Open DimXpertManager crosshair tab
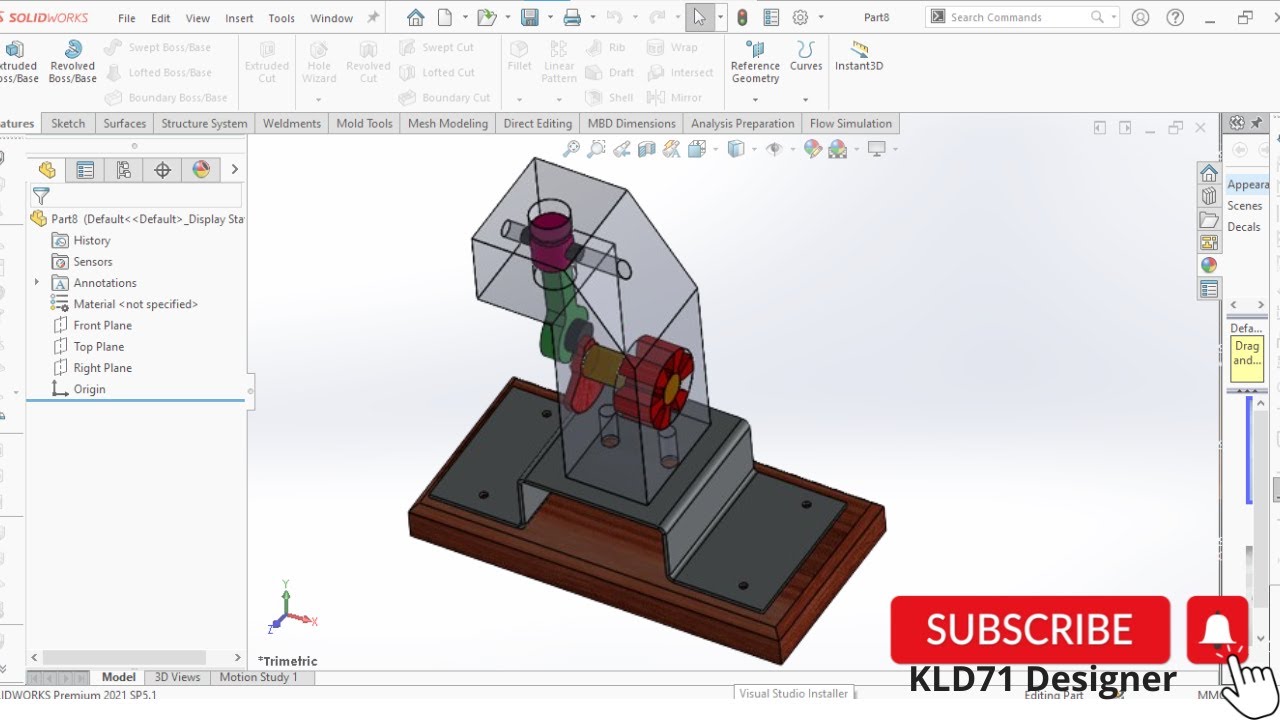 (163, 170)
